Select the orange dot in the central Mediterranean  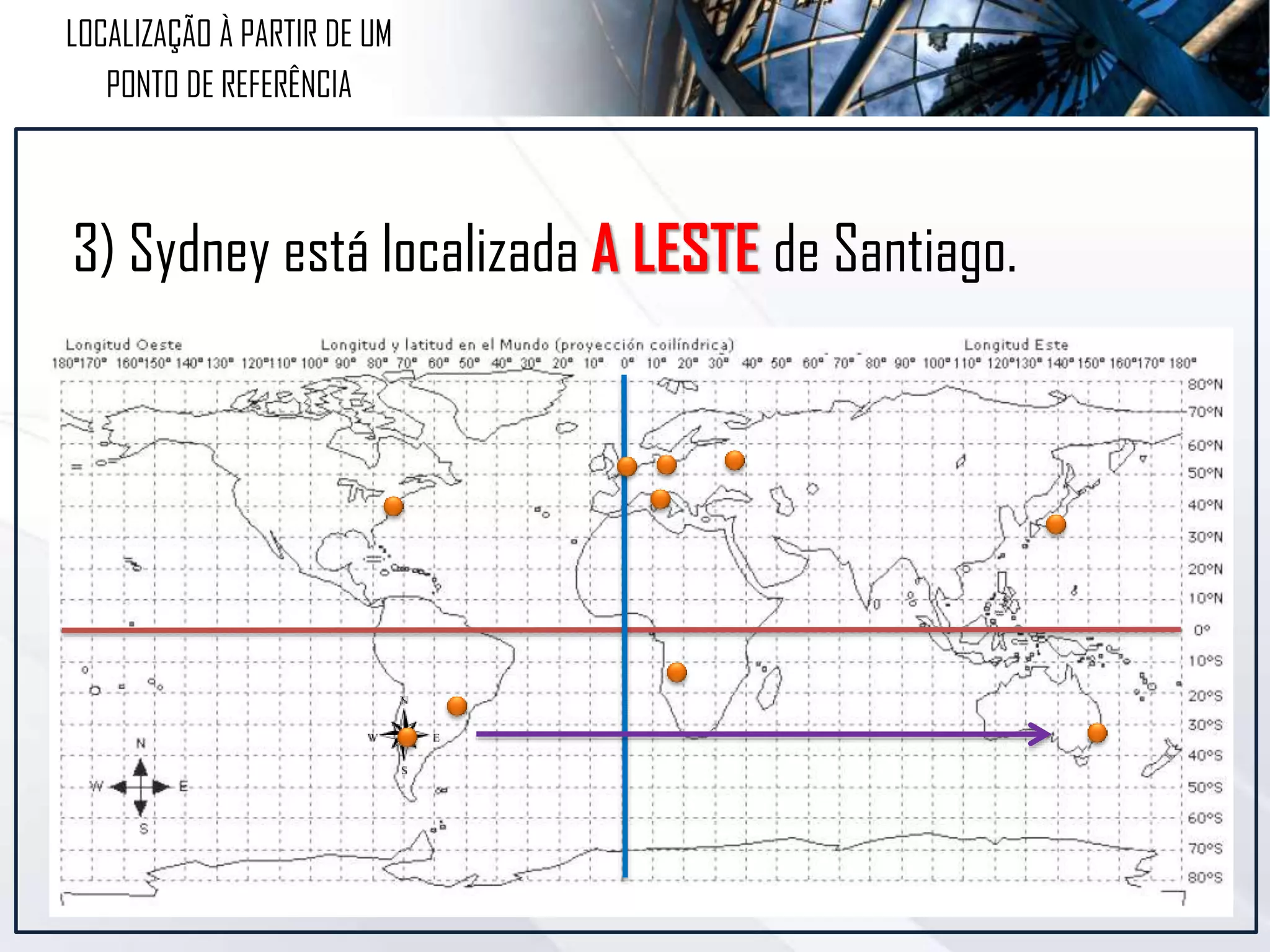click(660, 499)
